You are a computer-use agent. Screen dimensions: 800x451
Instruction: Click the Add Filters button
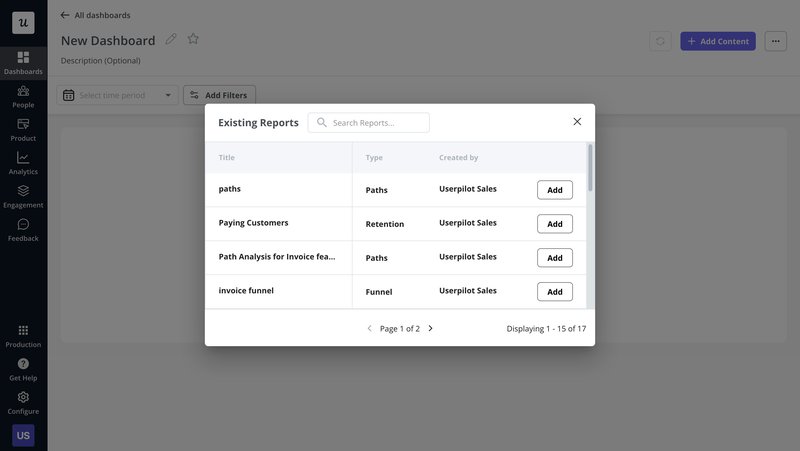tap(219, 95)
